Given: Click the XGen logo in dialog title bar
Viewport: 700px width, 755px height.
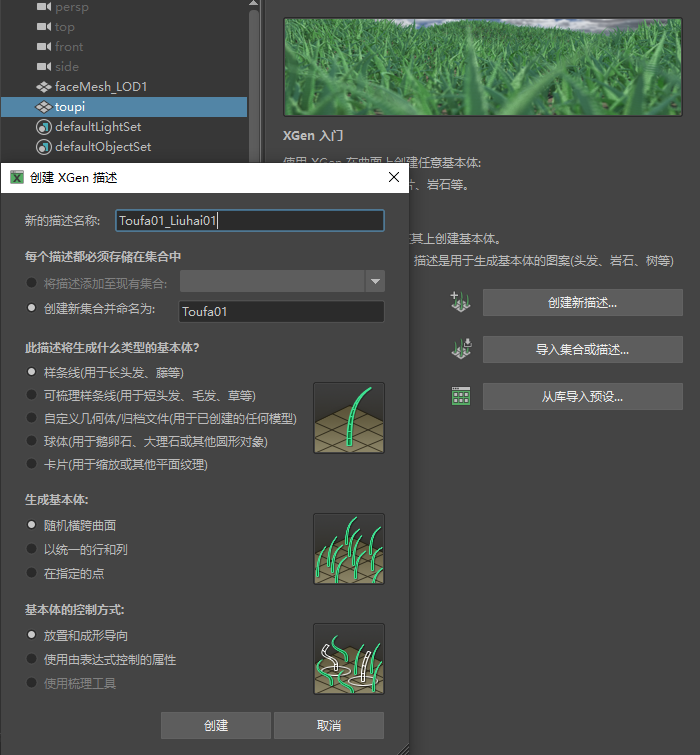Looking at the screenshot, I should pyautogui.click(x=17, y=178).
